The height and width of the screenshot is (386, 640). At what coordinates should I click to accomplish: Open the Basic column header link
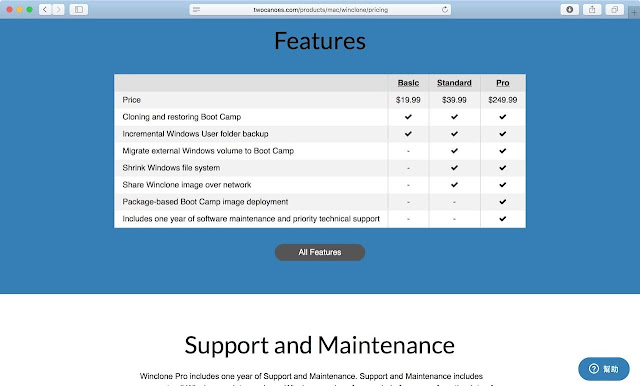pos(408,83)
